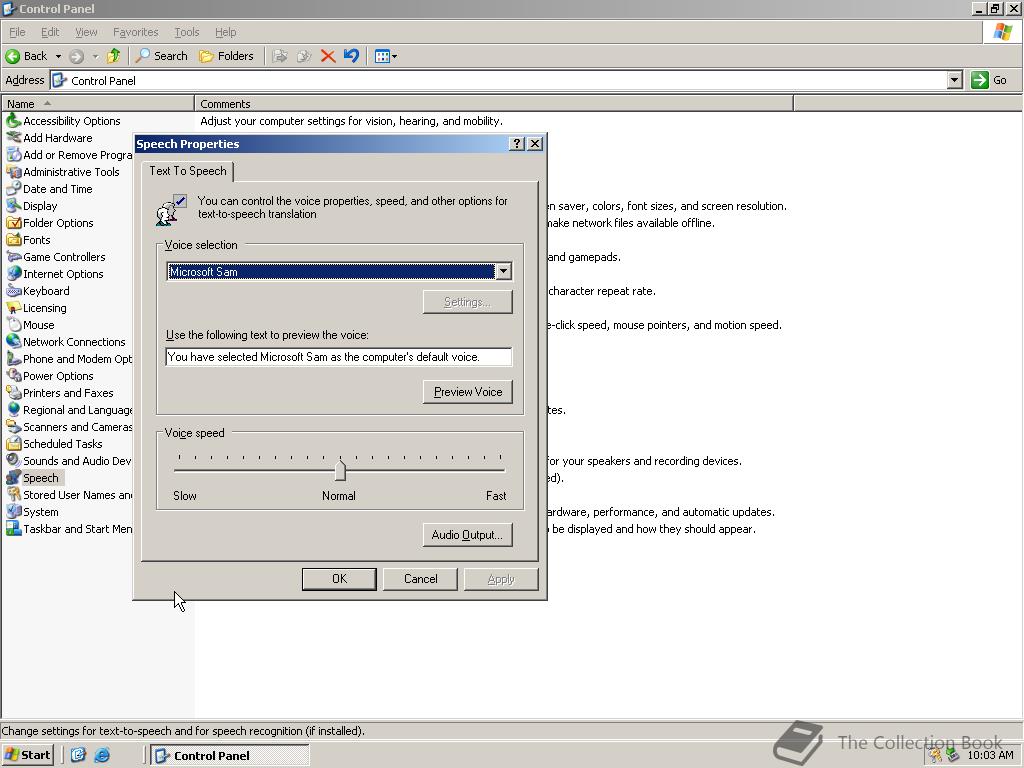The image size is (1024, 768).
Task: Select the Text To Speech tab
Action: tap(188, 171)
